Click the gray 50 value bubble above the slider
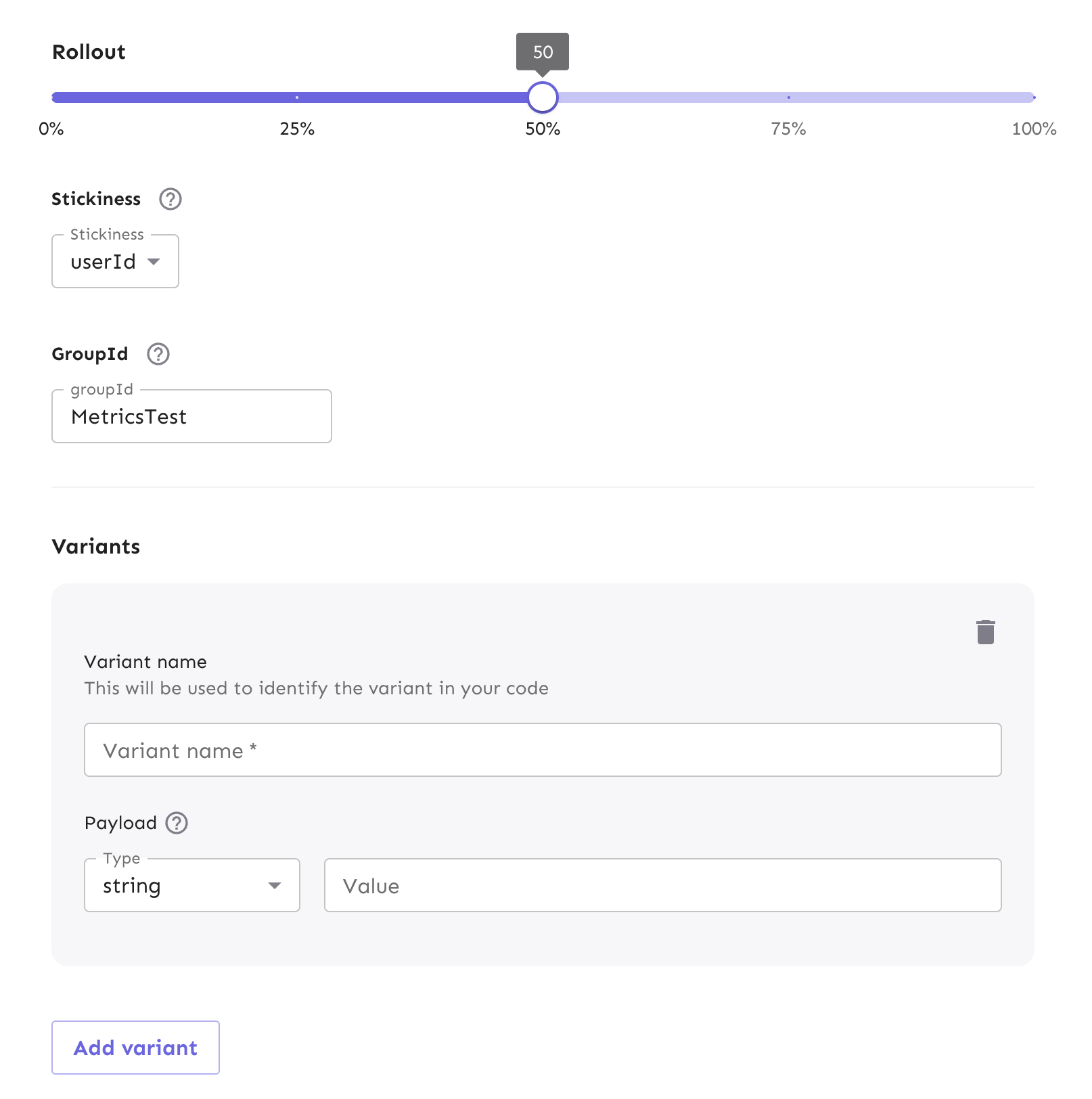1092x1099 pixels. pos(543,51)
